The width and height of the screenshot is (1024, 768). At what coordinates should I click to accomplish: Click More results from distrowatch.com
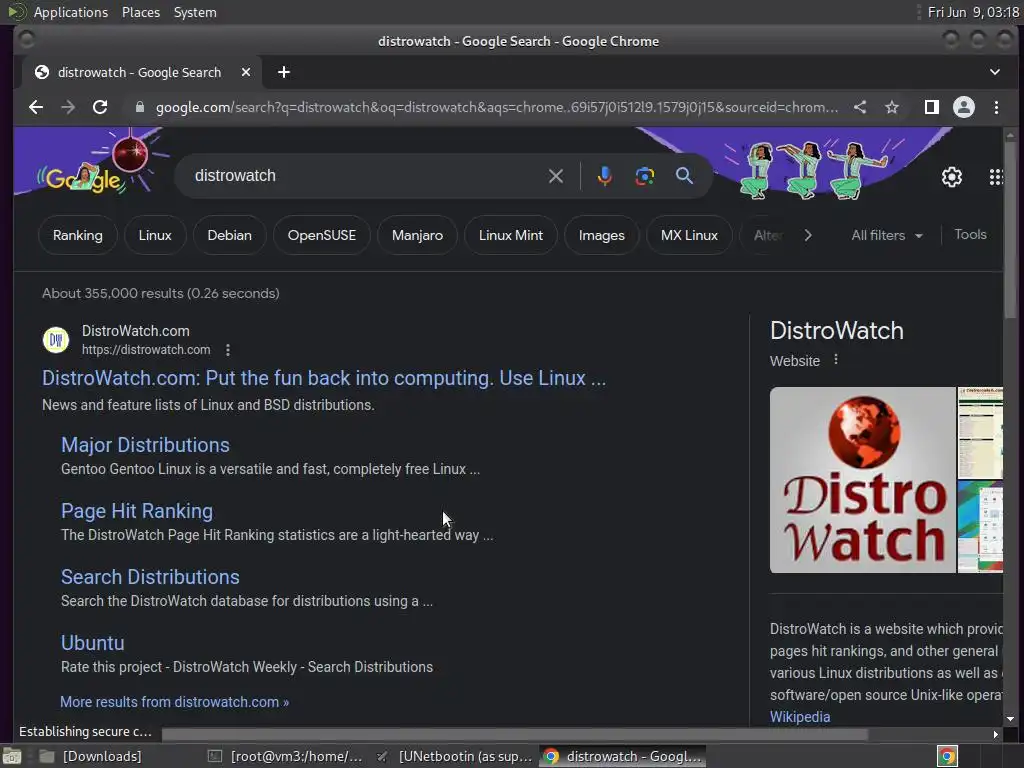174,702
